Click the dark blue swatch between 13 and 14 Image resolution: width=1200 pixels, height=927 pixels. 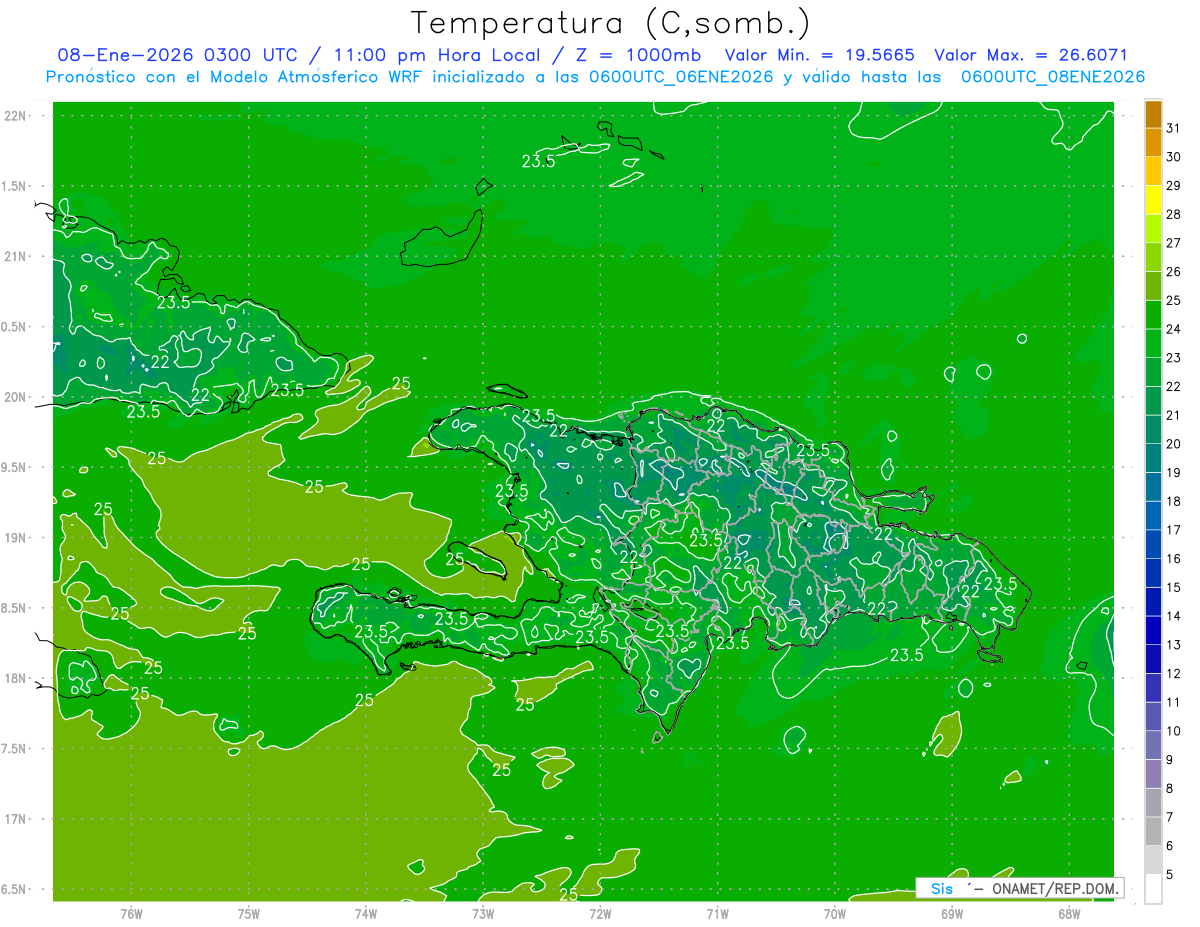[1153, 630]
